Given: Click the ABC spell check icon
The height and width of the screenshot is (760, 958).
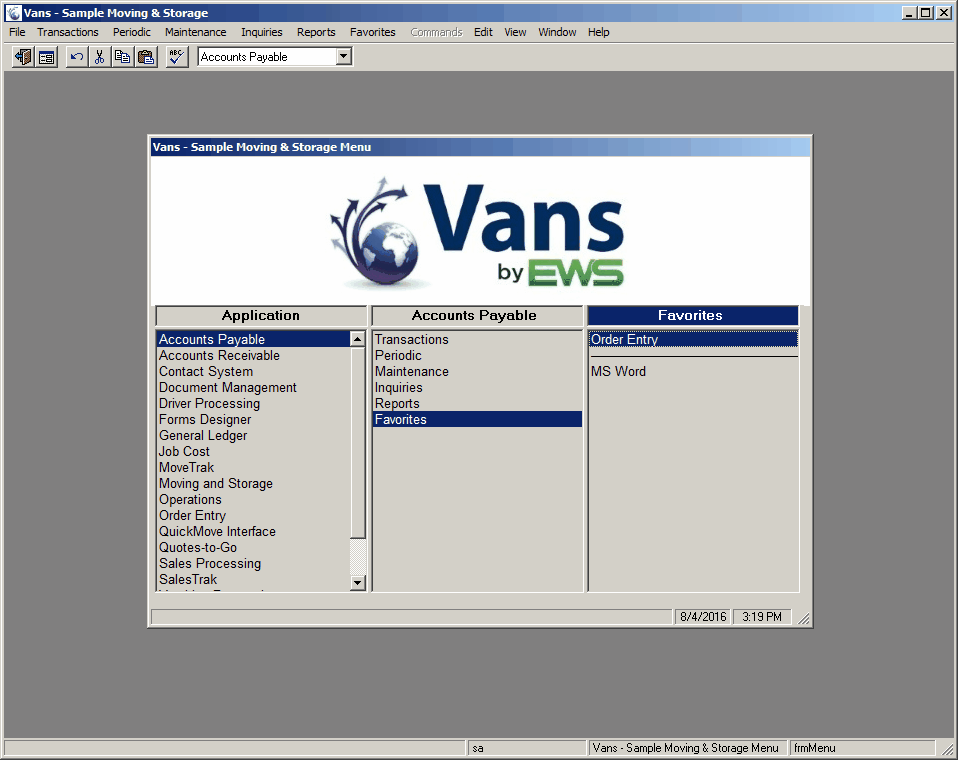Looking at the screenshot, I should click(177, 57).
